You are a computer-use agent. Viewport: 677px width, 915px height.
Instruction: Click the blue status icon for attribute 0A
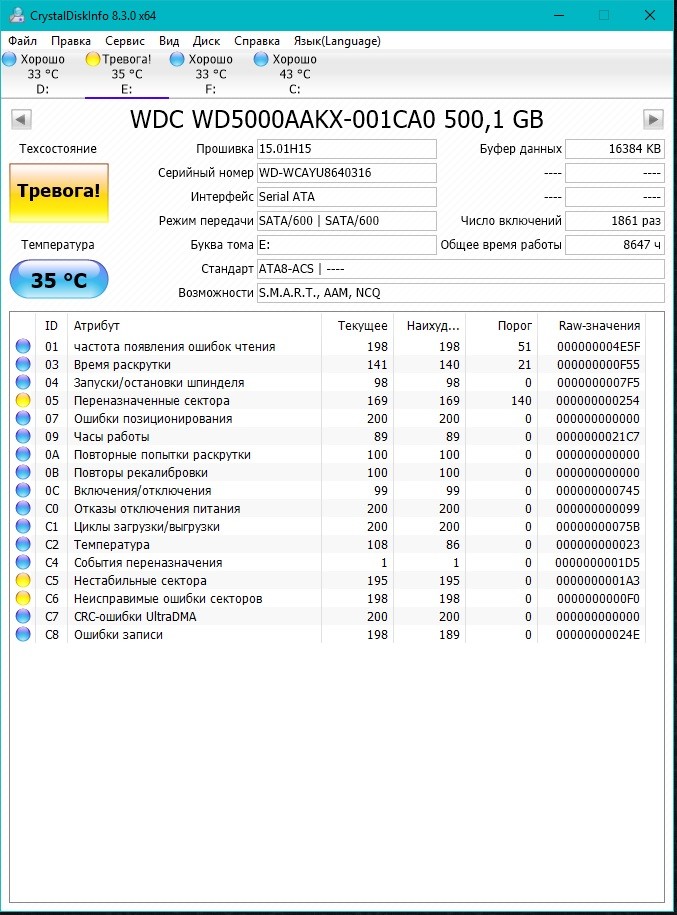point(23,454)
